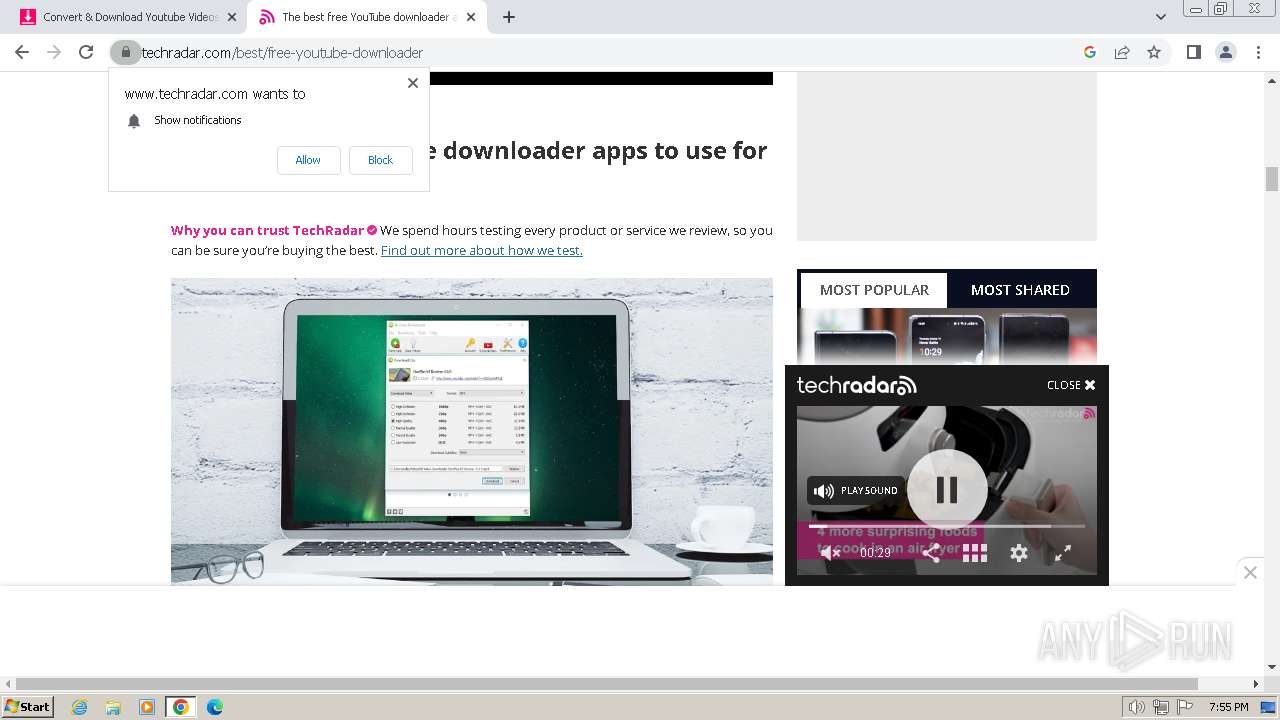This screenshot has width=1280, height=720.
Task: Select the Chrome taskbar icon
Action: click(x=181, y=707)
